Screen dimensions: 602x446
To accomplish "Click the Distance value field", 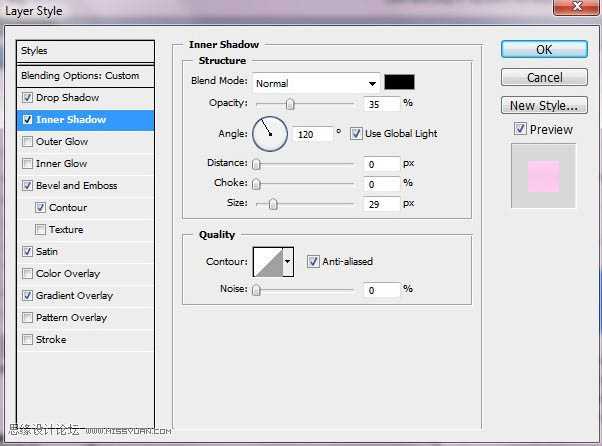I will click(x=382, y=164).
